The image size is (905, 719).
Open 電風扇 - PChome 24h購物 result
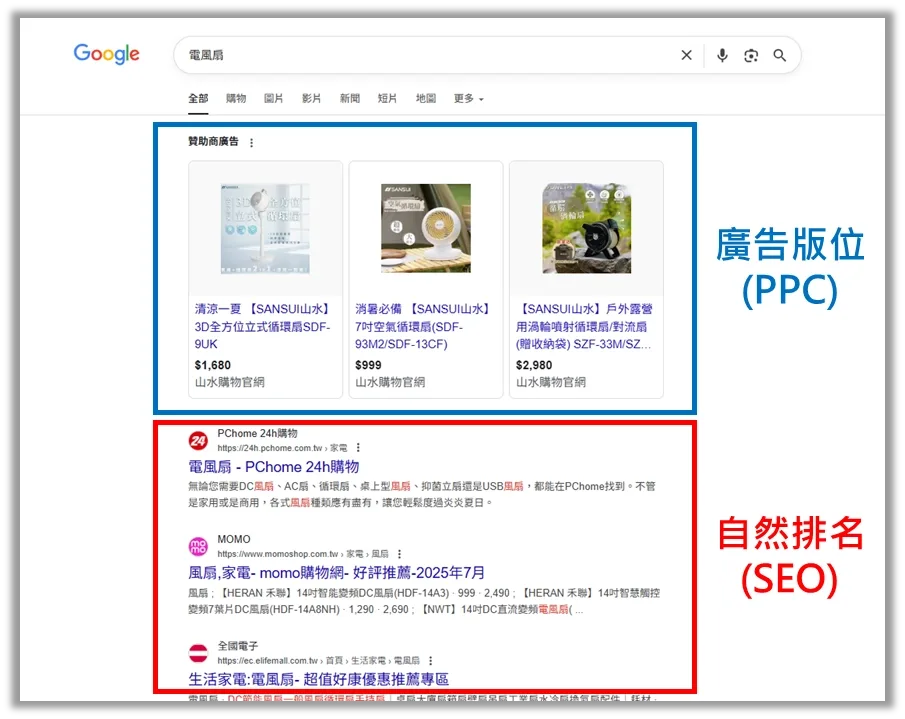pos(274,467)
